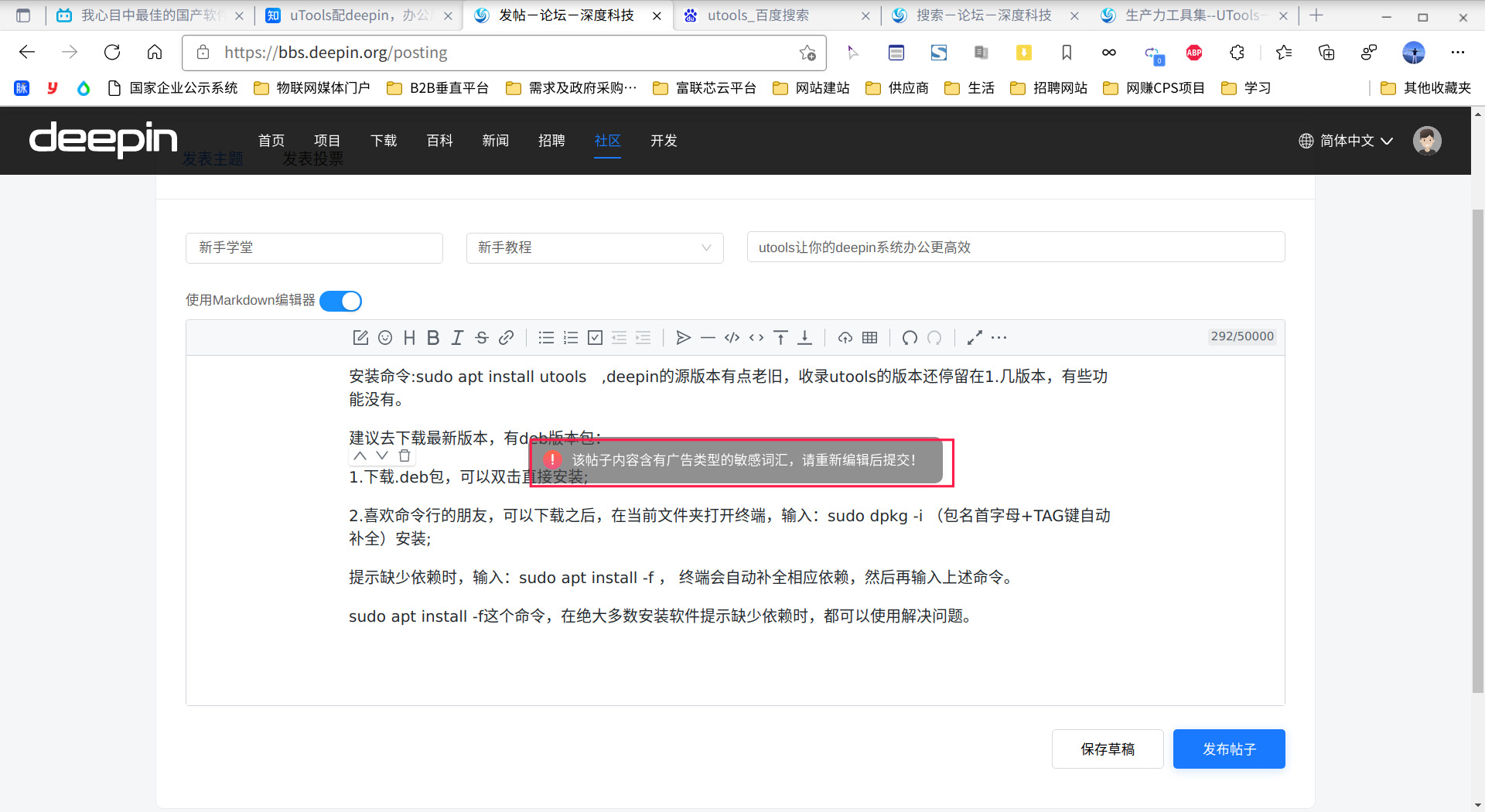This screenshot has width=1485, height=812.
Task: Toggle the Markdown editor switch
Action: point(341,301)
